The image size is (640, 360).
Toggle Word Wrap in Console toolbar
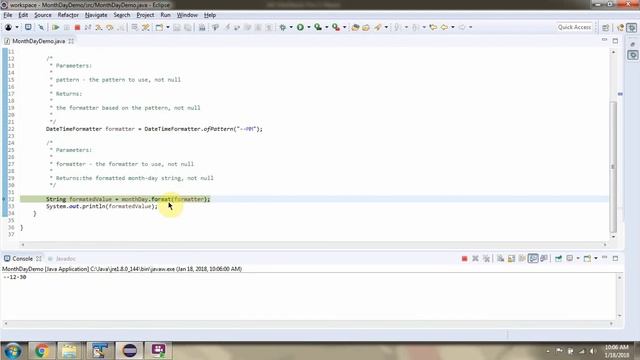[522, 258]
